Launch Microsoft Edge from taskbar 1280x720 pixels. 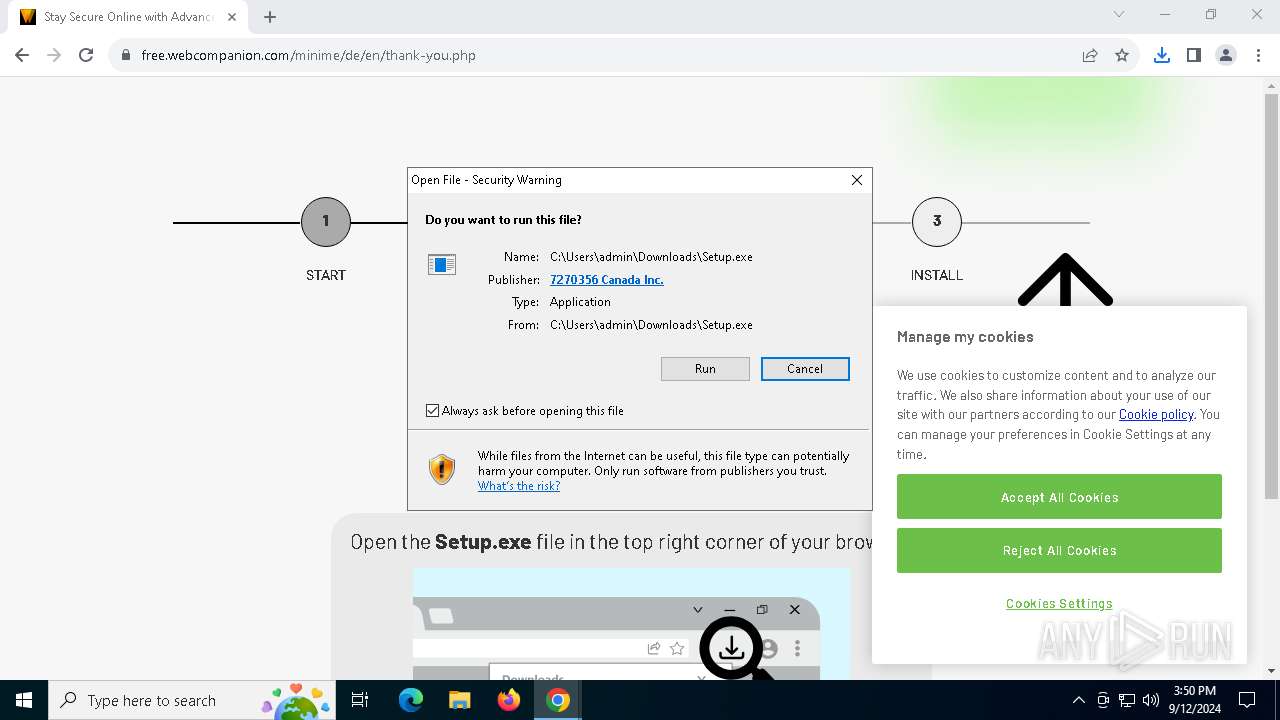click(x=411, y=700)
